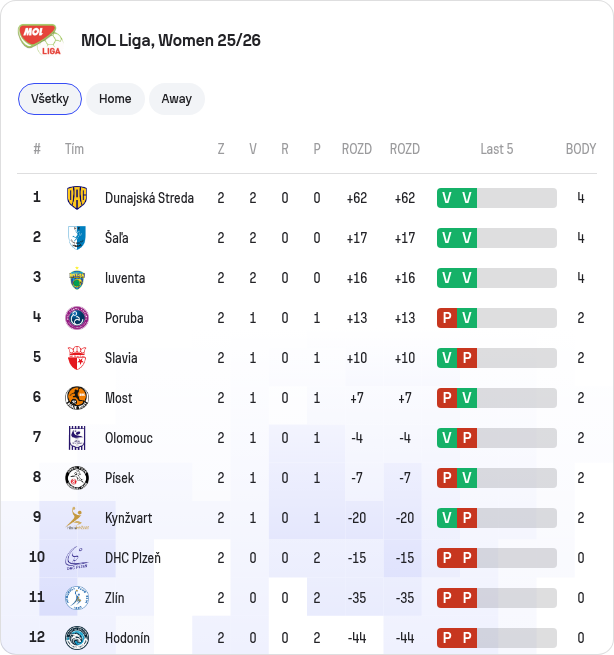Click Poruba's red P loss result badge

(447, 318)
